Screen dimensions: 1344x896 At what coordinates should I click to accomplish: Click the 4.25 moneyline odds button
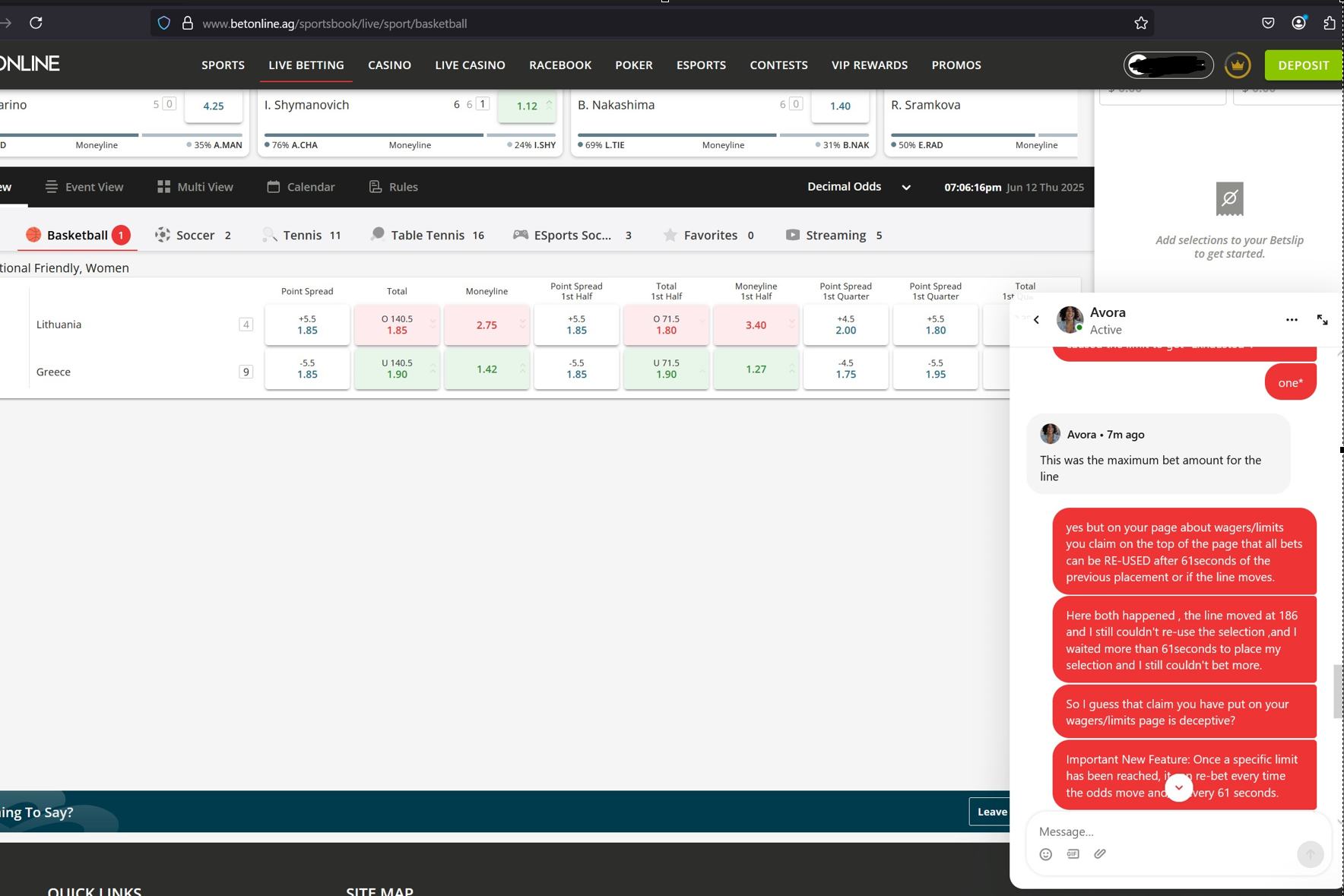tap(214, 106)
